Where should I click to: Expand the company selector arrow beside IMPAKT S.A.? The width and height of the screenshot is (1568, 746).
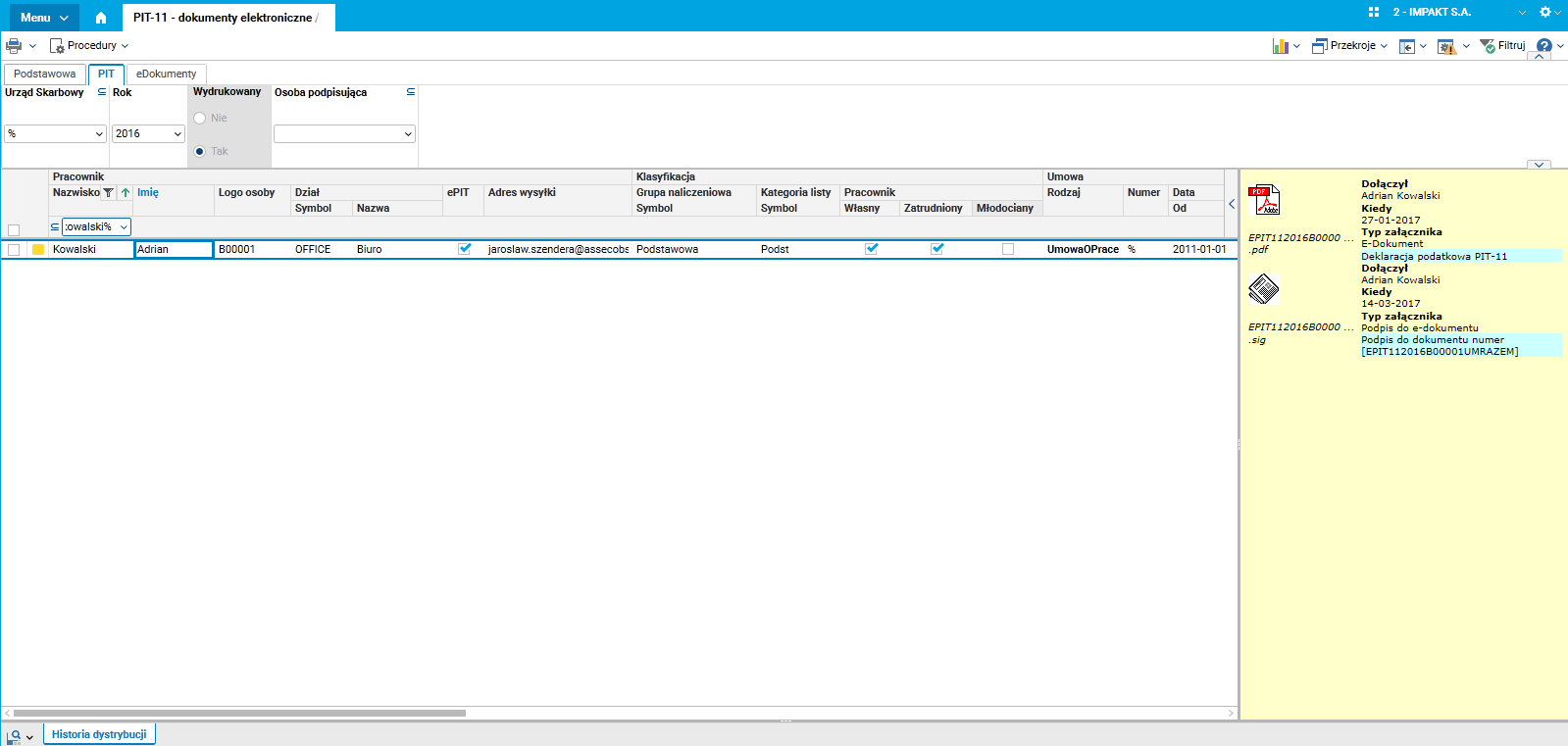point(1522,13)
